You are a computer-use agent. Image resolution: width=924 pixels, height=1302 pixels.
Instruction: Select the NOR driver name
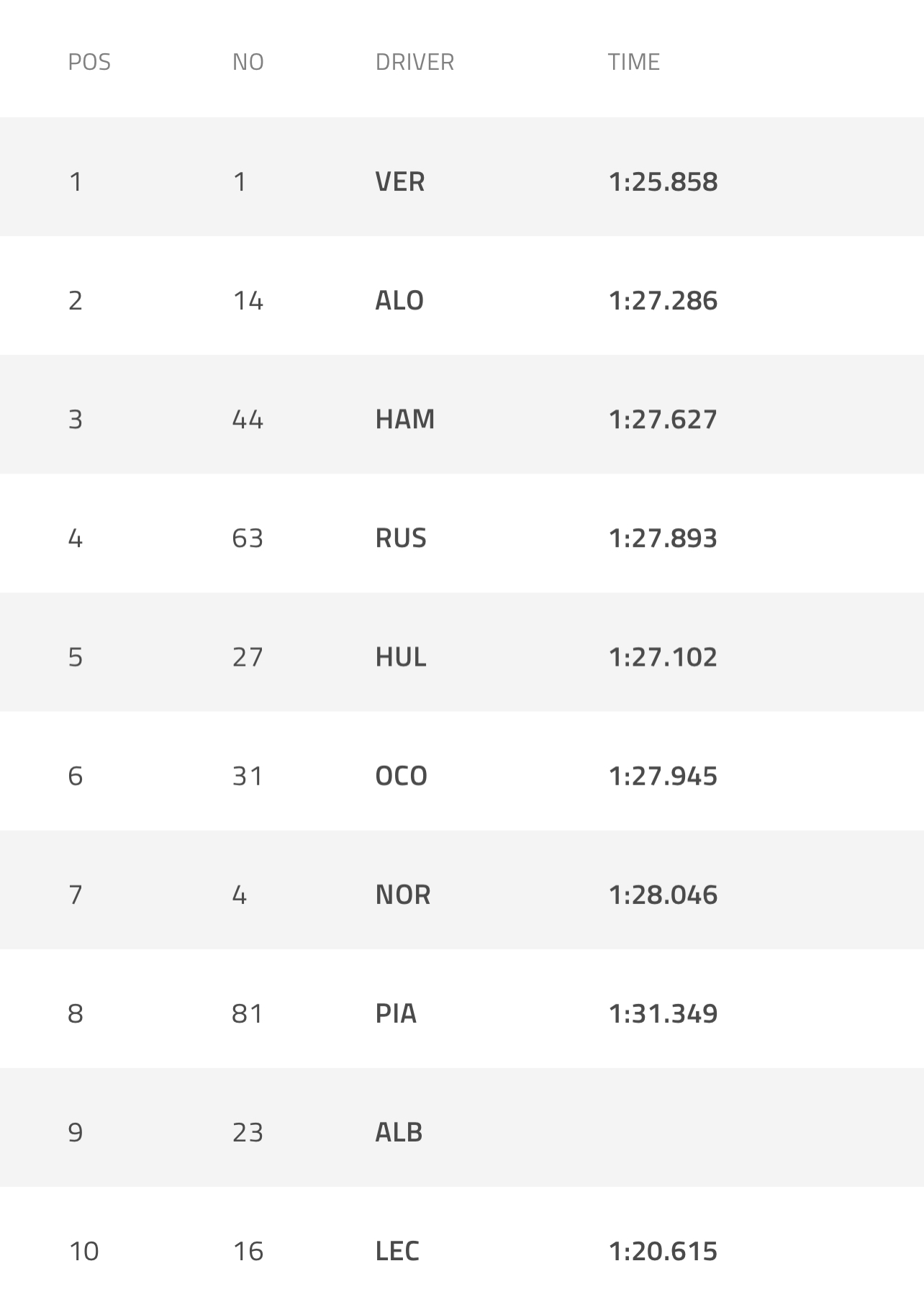pyautogui.click(x=403, y=895)
